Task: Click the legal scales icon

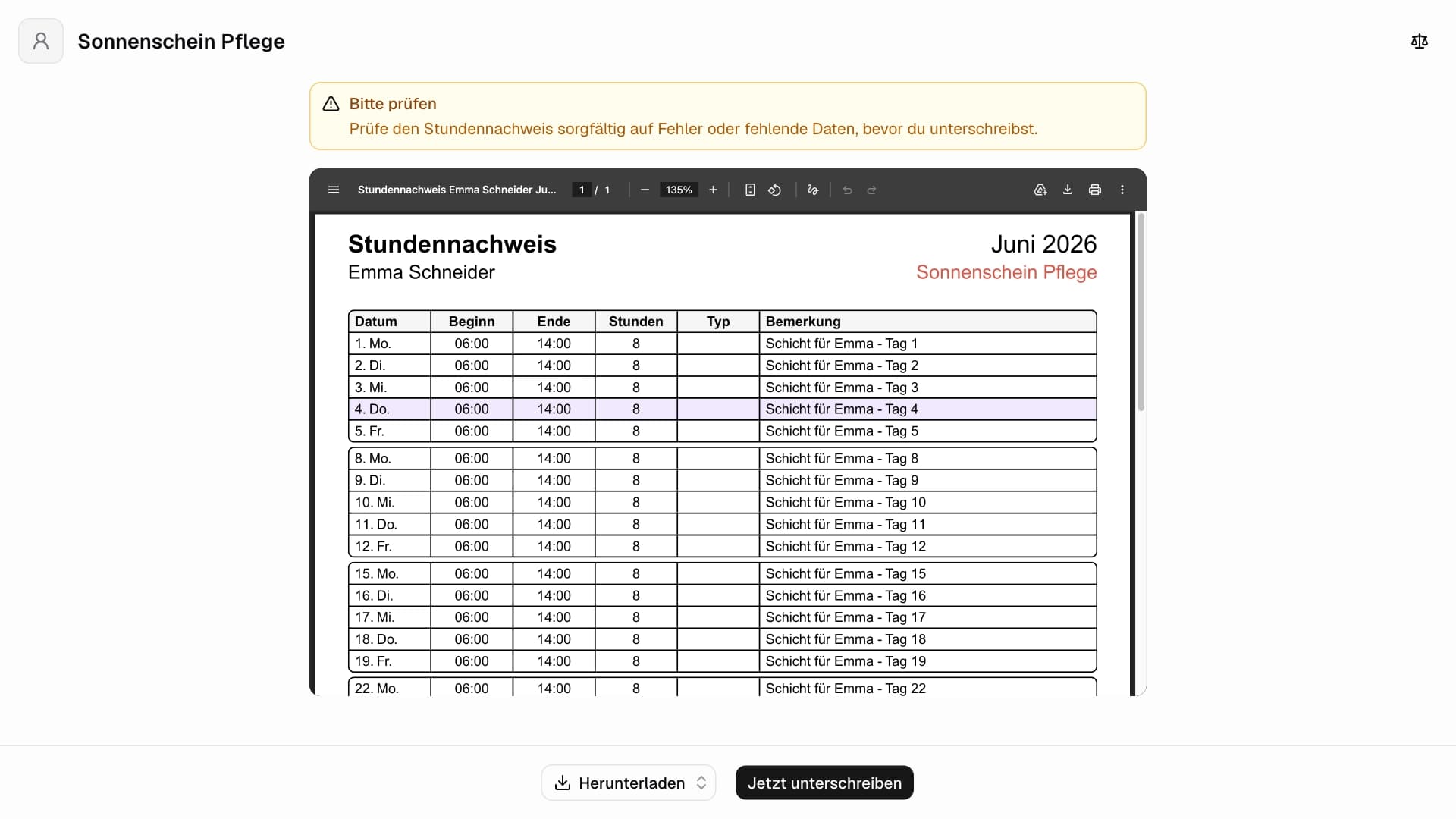Action: (x=1420, y=41)
